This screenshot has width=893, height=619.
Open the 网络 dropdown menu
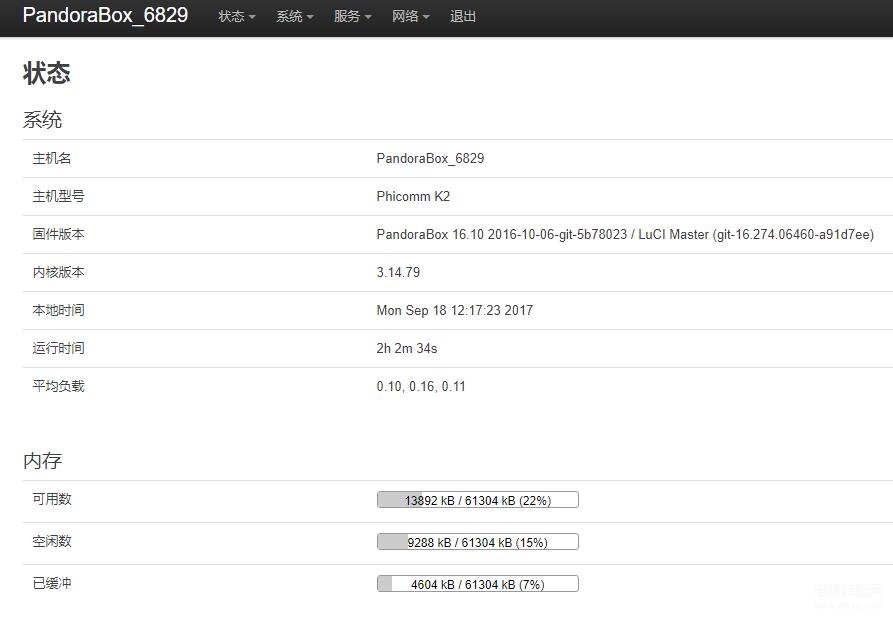[x=411, y=17]
